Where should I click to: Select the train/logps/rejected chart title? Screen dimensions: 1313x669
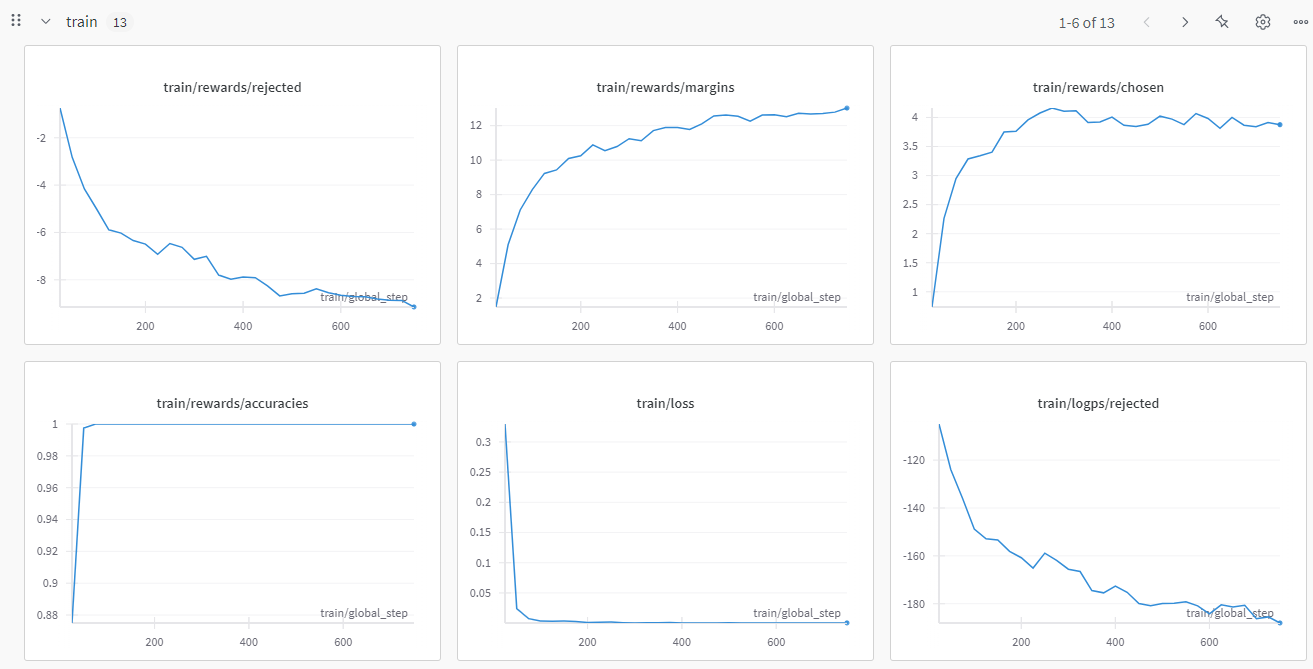(x=1098, y=403)
